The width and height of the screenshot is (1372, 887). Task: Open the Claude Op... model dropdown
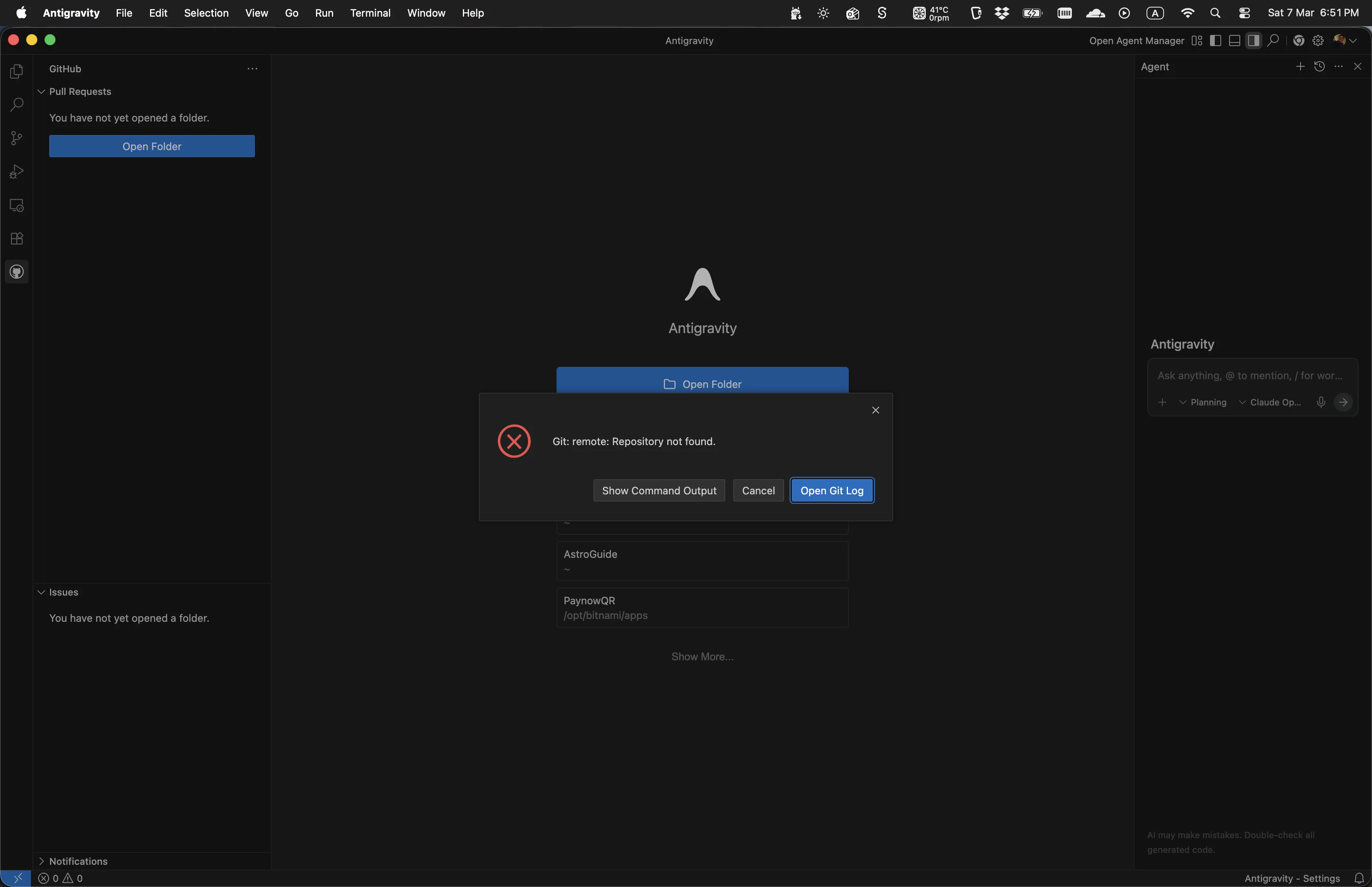pyautogui.click(x=1270, y=402)
